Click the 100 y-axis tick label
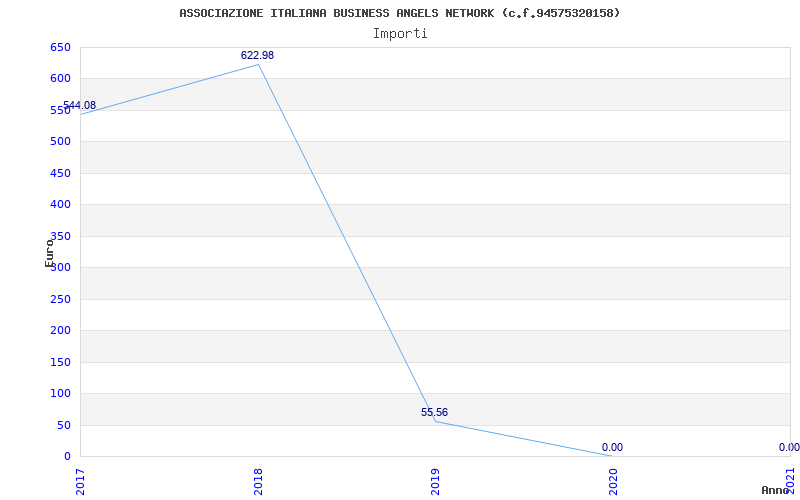The width and height of the screenshot is (800, 500). [60, 394]
